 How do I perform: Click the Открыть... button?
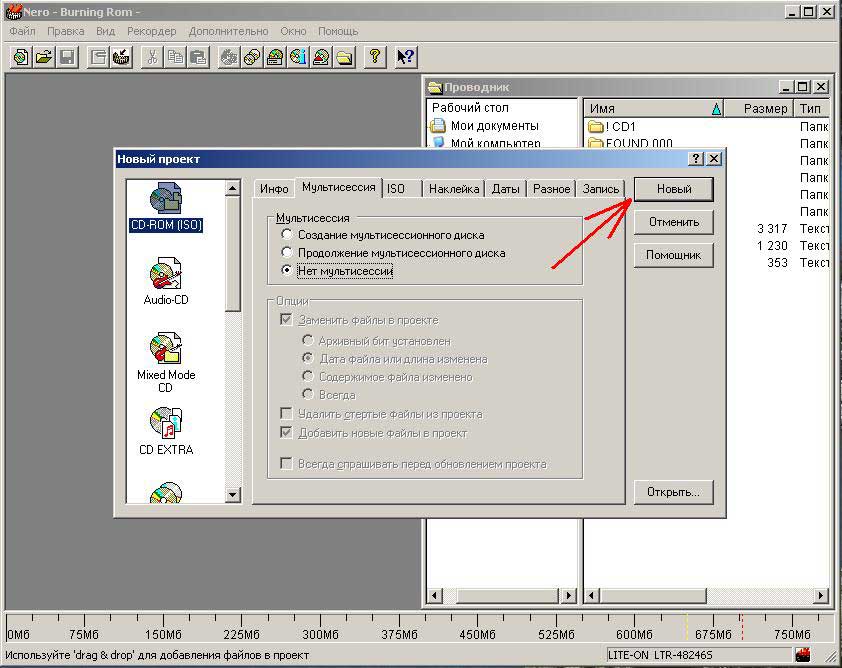coord(674,492)
